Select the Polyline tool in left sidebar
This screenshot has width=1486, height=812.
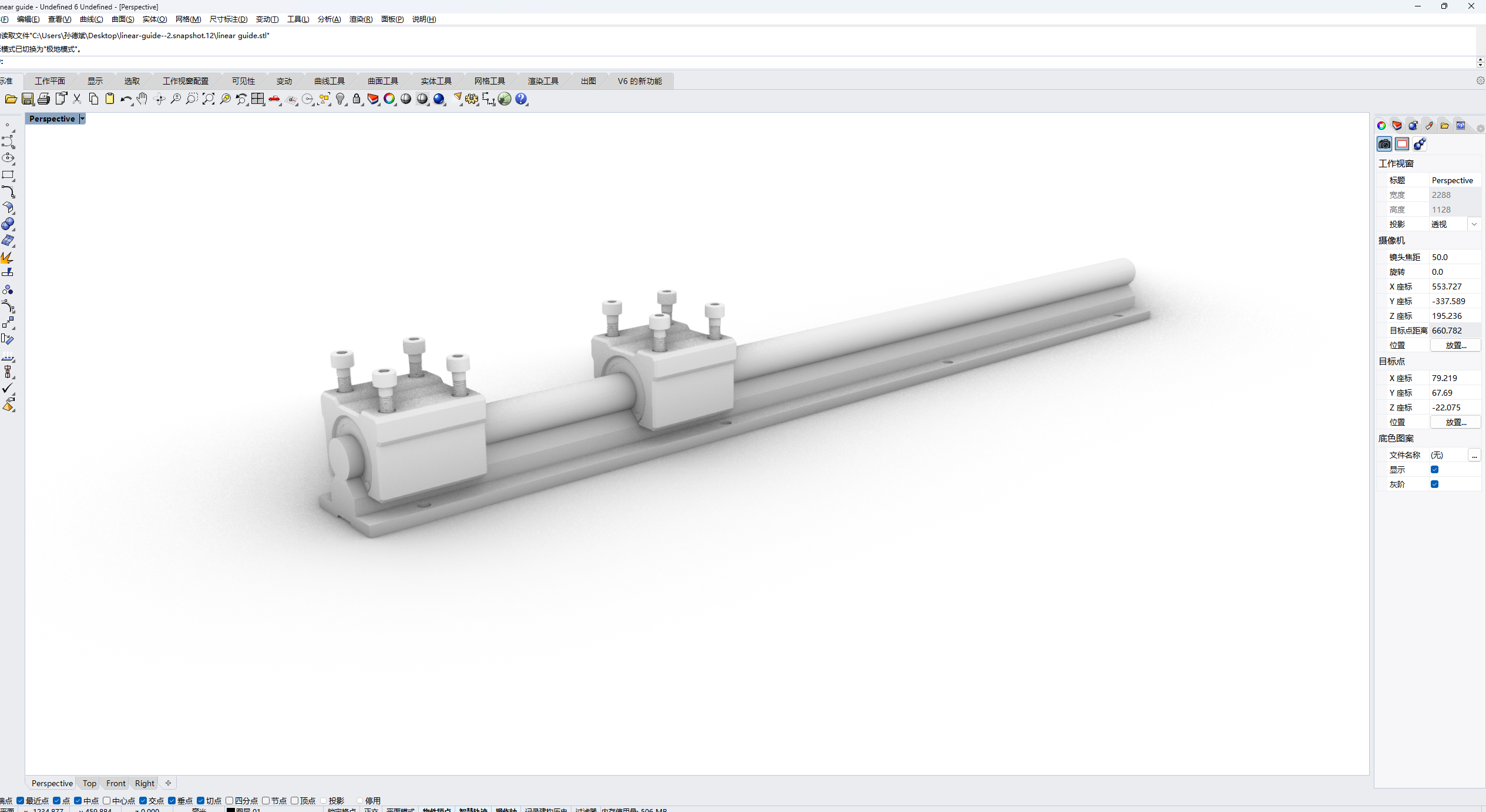click(8, 141)
